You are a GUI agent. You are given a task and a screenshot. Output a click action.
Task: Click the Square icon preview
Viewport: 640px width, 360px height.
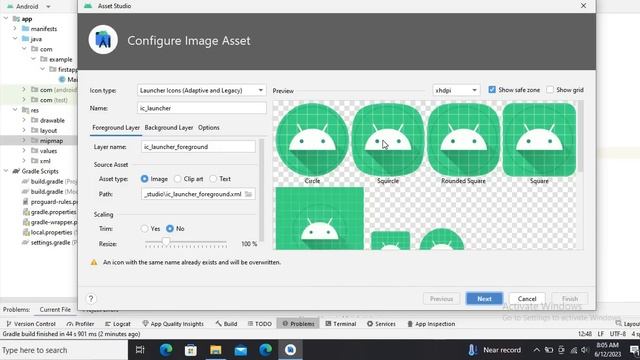(x=539, y=140)
